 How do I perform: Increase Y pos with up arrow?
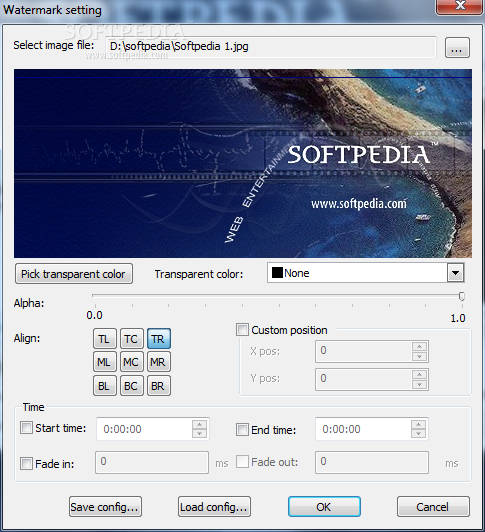pyautogui.click(x=419, y=374)
